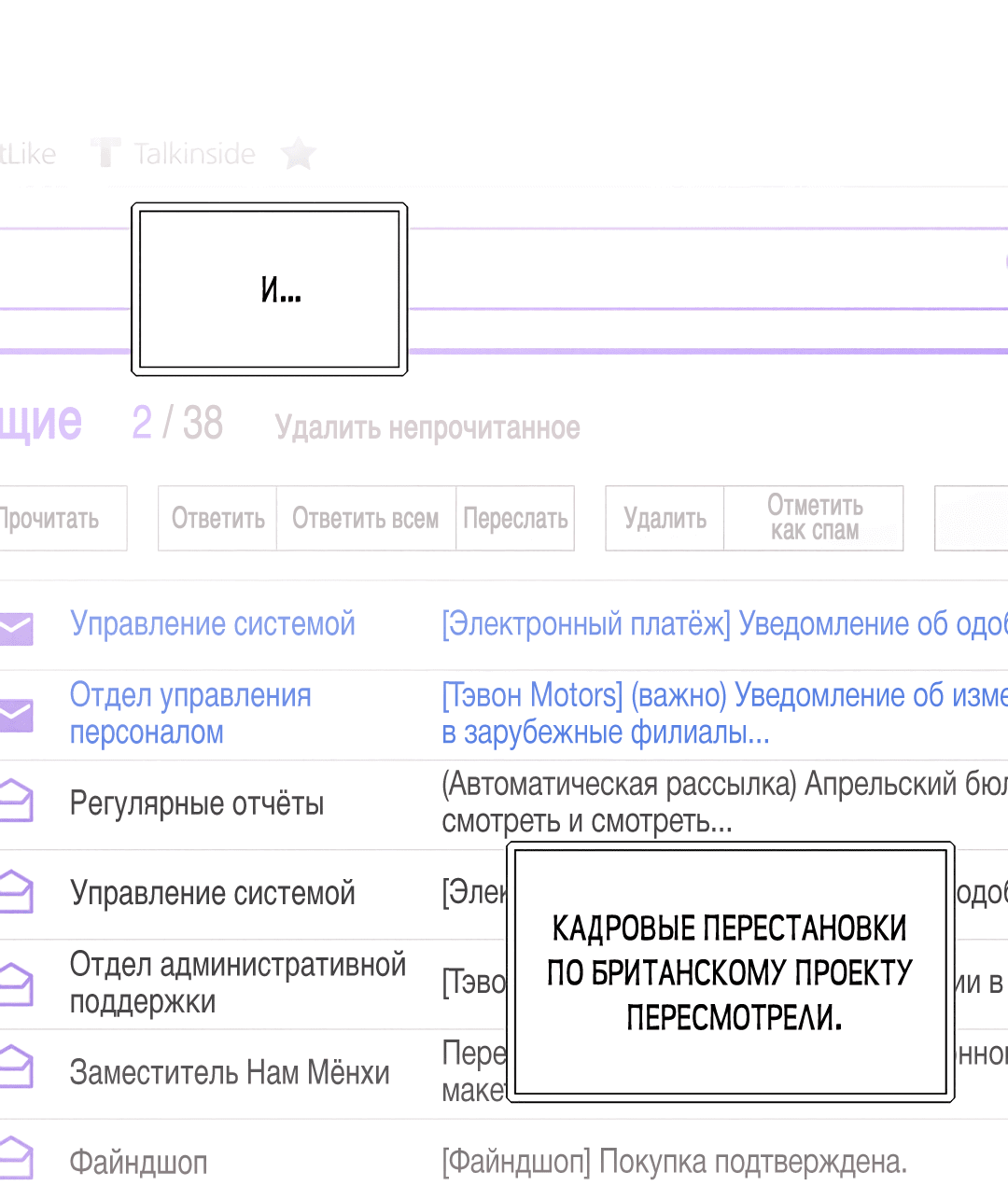1008x1200 pixels.
Task: Click unread envelope icon beside first Управление системой
Action: pos(16,628)
